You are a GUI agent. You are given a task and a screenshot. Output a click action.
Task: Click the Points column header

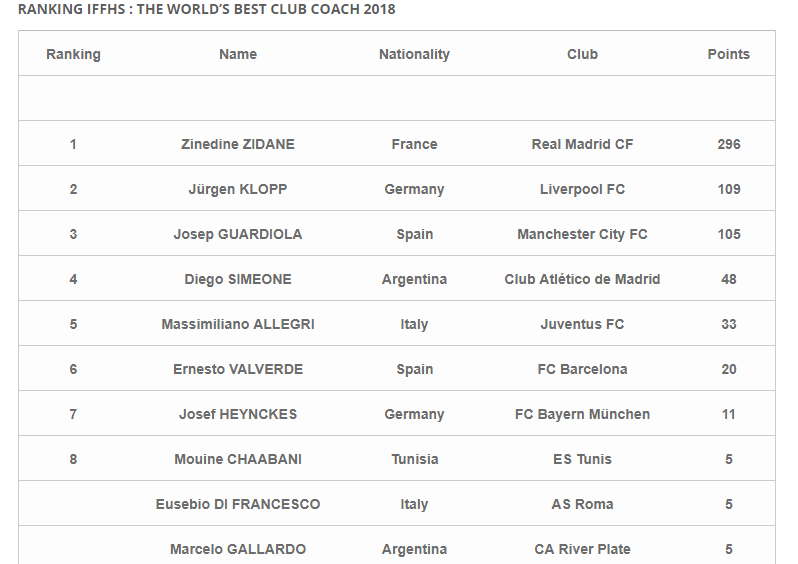[728, 54]
